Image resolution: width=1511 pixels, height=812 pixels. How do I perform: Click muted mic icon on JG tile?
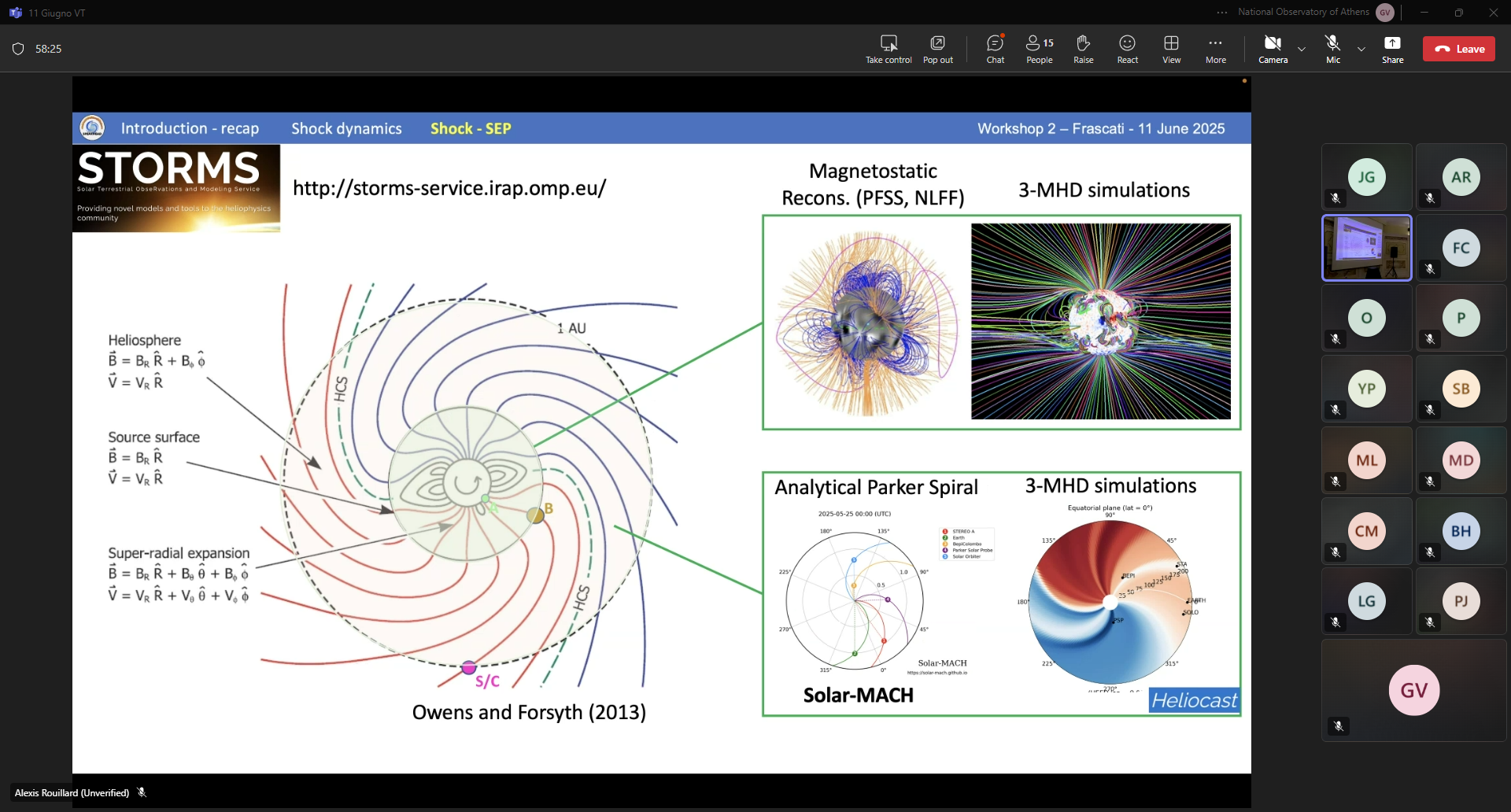pos(1336,197)
